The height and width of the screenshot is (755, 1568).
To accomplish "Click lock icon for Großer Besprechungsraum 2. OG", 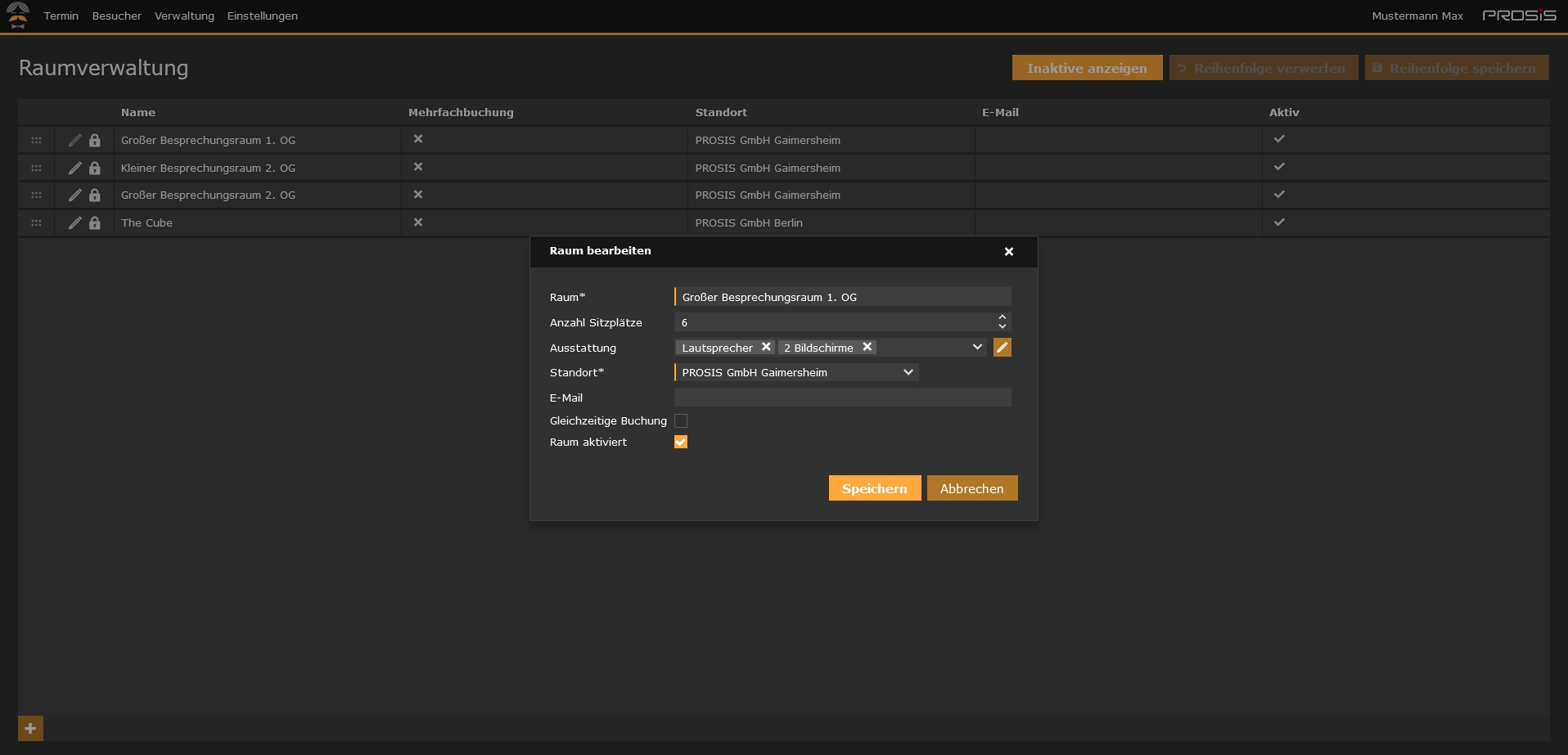I will (95, 195).
